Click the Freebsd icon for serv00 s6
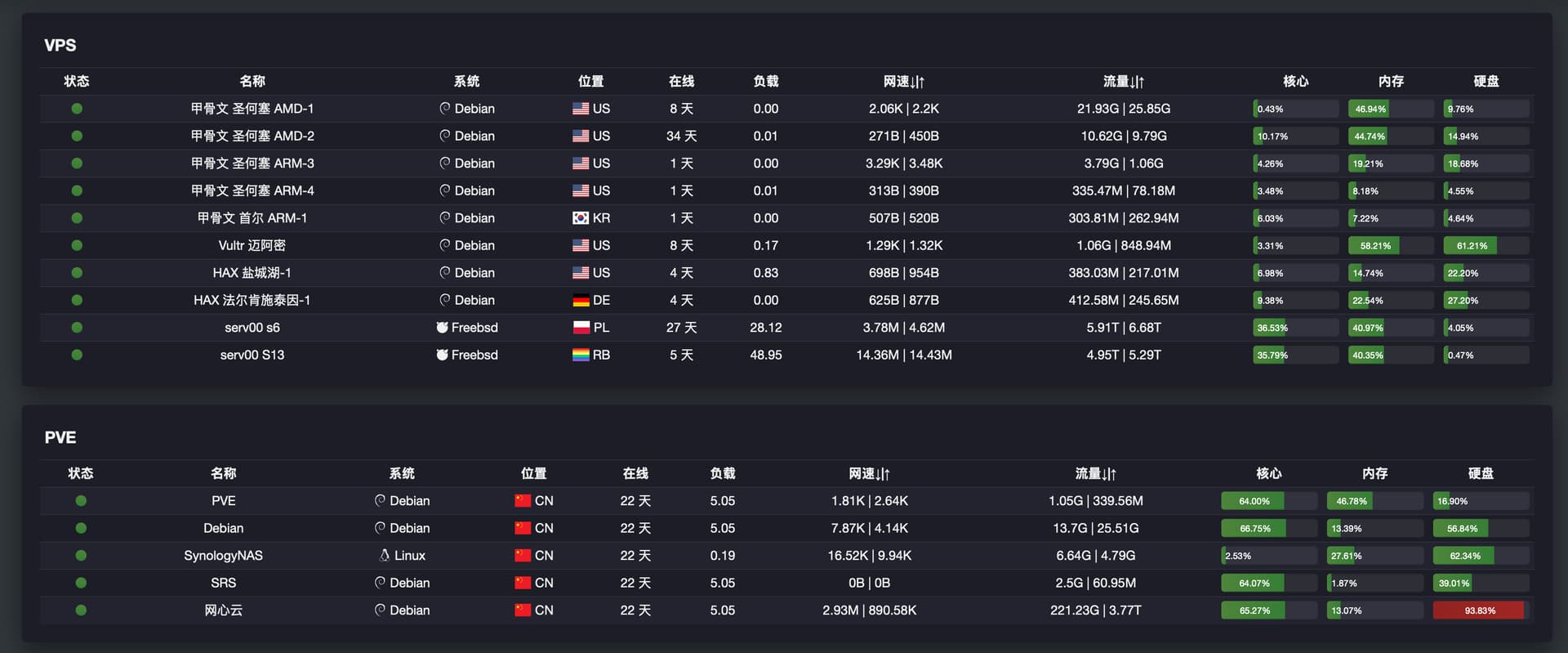The width and height of the screenshot is (1568, 653). click(442, 328)
